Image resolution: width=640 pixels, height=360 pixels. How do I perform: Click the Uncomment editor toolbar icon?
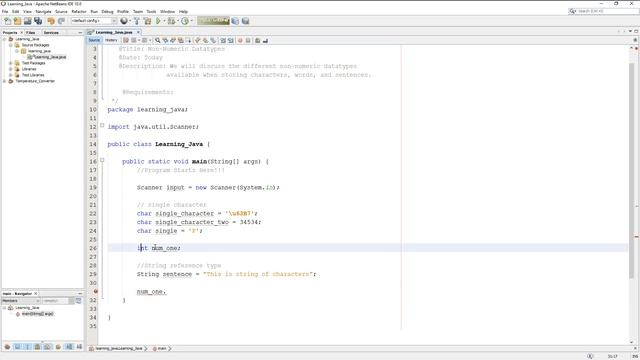pos(265,40)
